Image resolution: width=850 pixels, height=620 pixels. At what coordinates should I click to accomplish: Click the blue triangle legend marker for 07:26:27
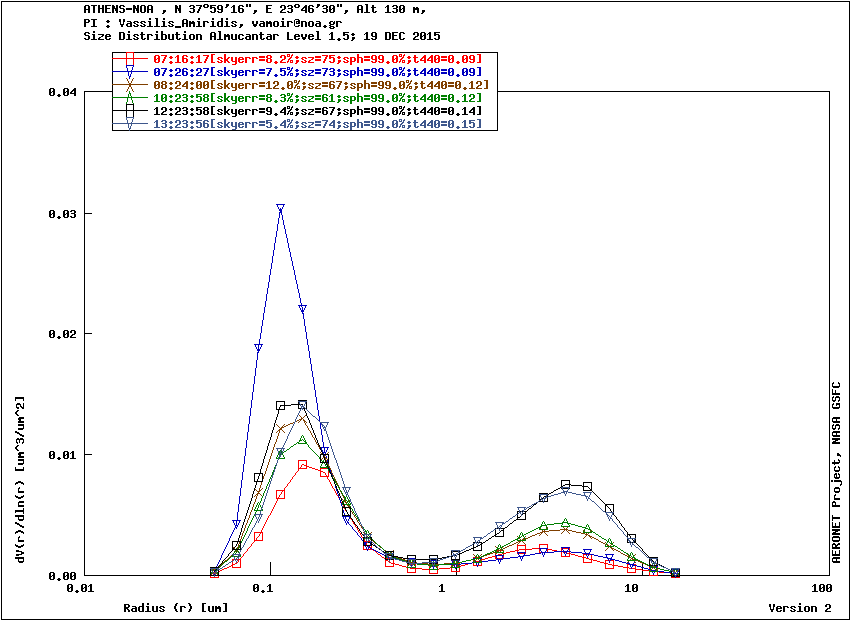(x=130, y=72)
